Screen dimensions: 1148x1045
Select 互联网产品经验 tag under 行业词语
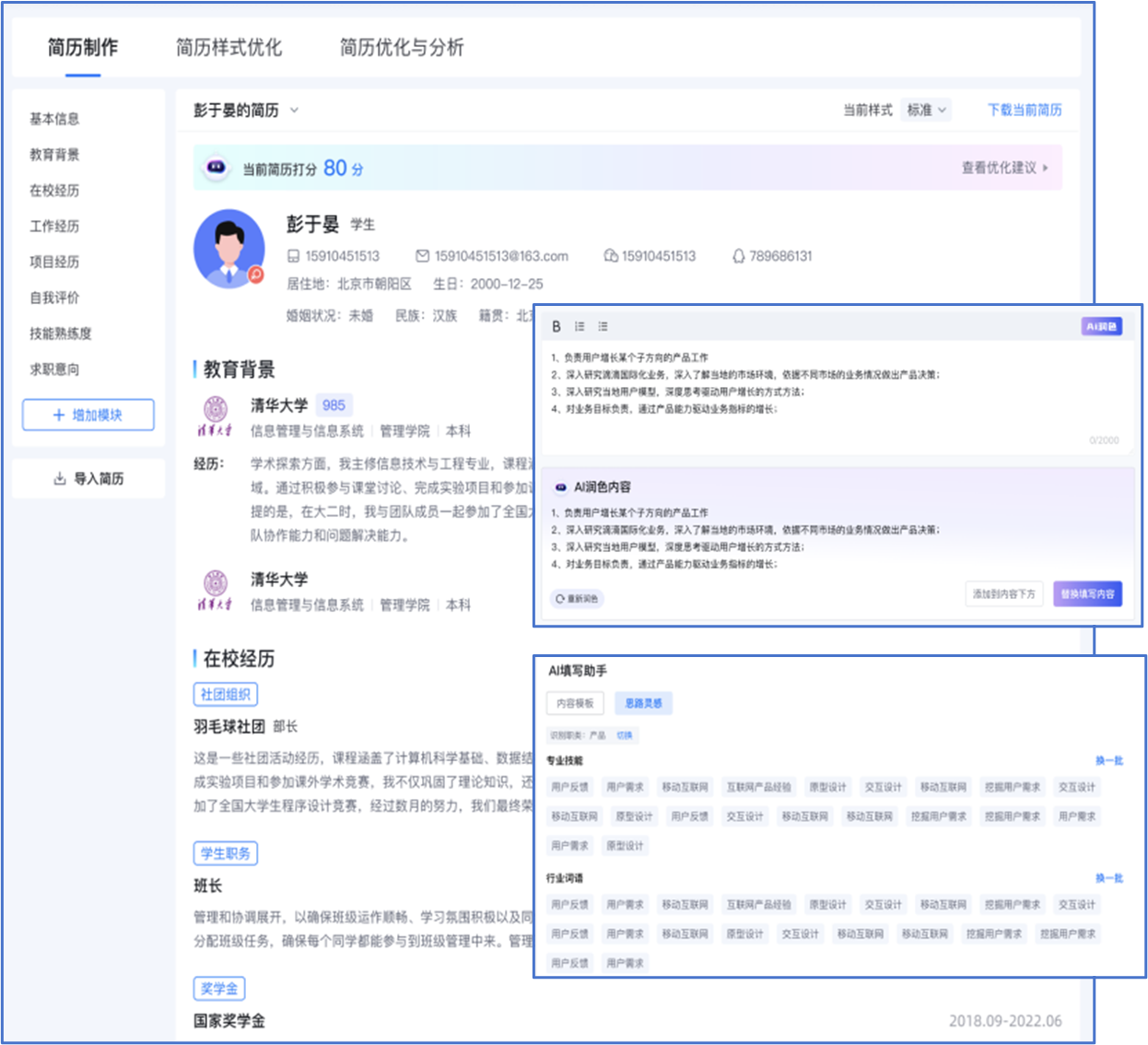click(759, 905)
